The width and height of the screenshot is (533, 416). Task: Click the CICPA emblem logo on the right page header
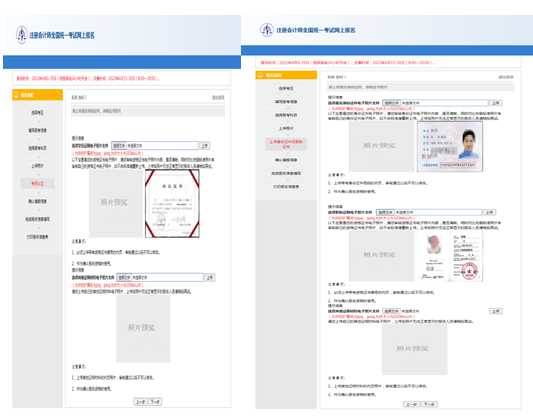tap(267, 30)
